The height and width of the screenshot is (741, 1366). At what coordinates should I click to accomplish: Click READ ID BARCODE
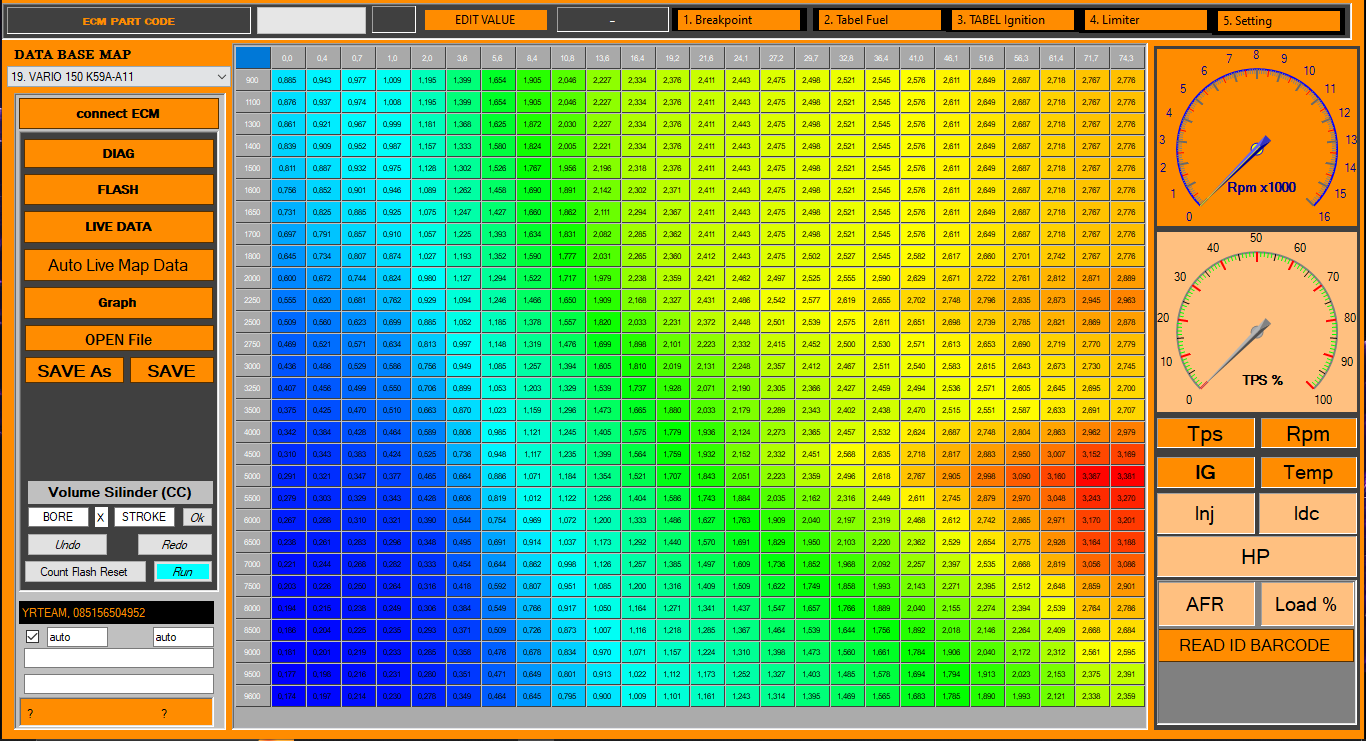(x=1256, y=646)
